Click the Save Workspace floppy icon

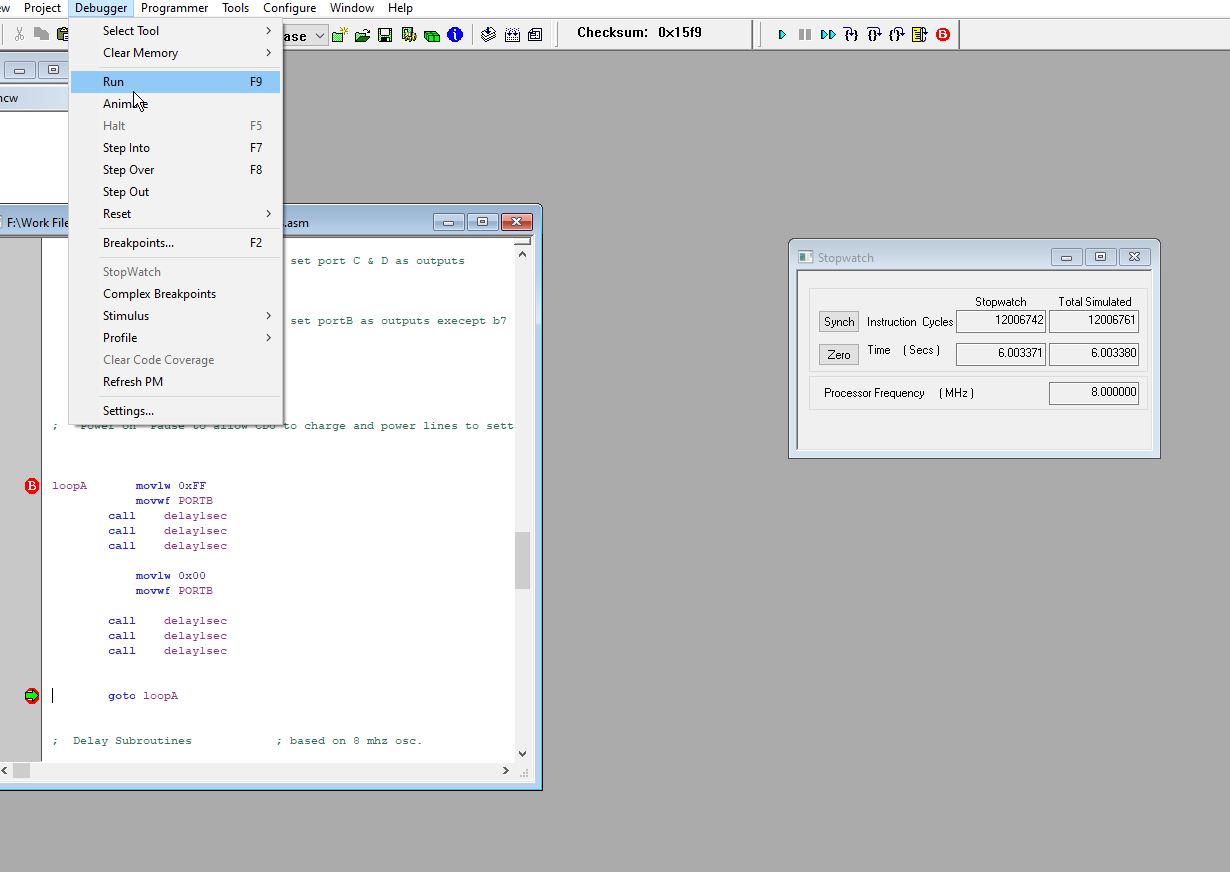pos(385,35)
